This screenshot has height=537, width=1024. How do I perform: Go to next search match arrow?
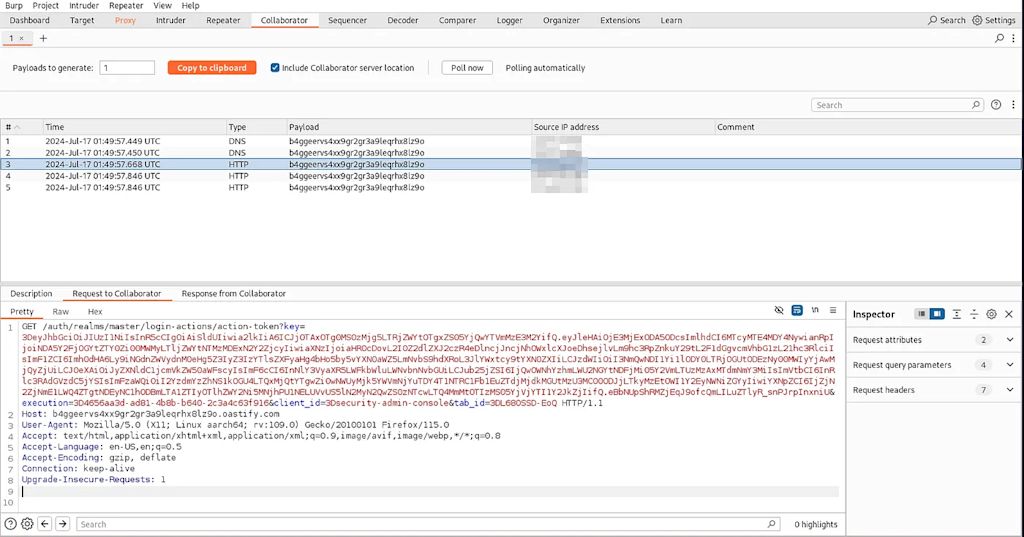63,524
